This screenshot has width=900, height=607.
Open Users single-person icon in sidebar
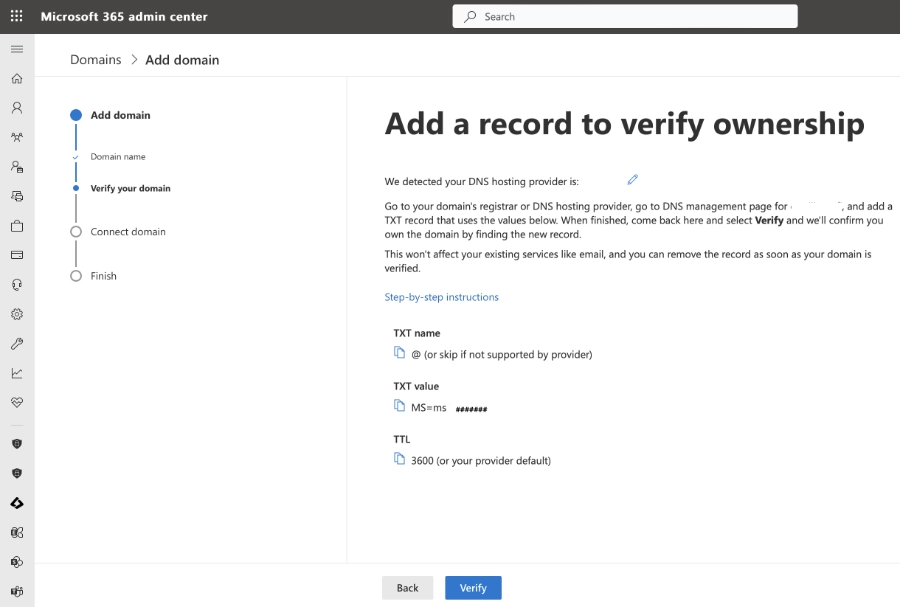17,108
